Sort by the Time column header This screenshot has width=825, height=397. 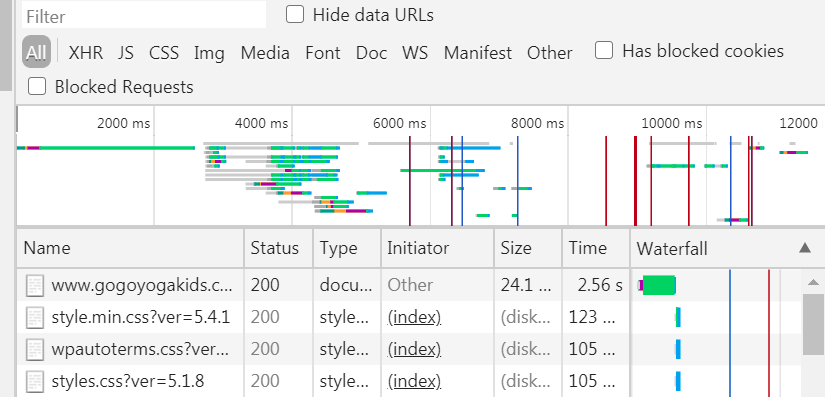[x=596, y=248]
